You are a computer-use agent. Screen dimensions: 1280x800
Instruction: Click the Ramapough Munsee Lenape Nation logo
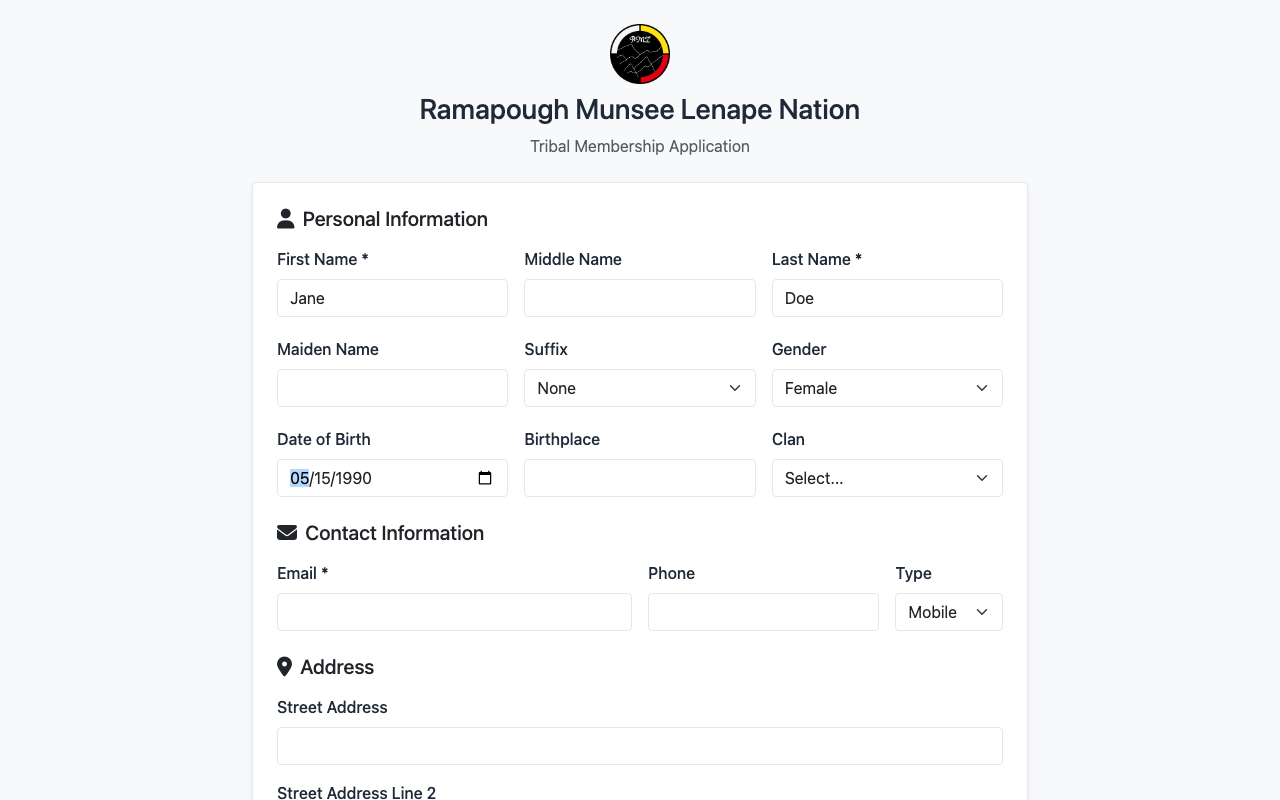click(x=639, y=53)
